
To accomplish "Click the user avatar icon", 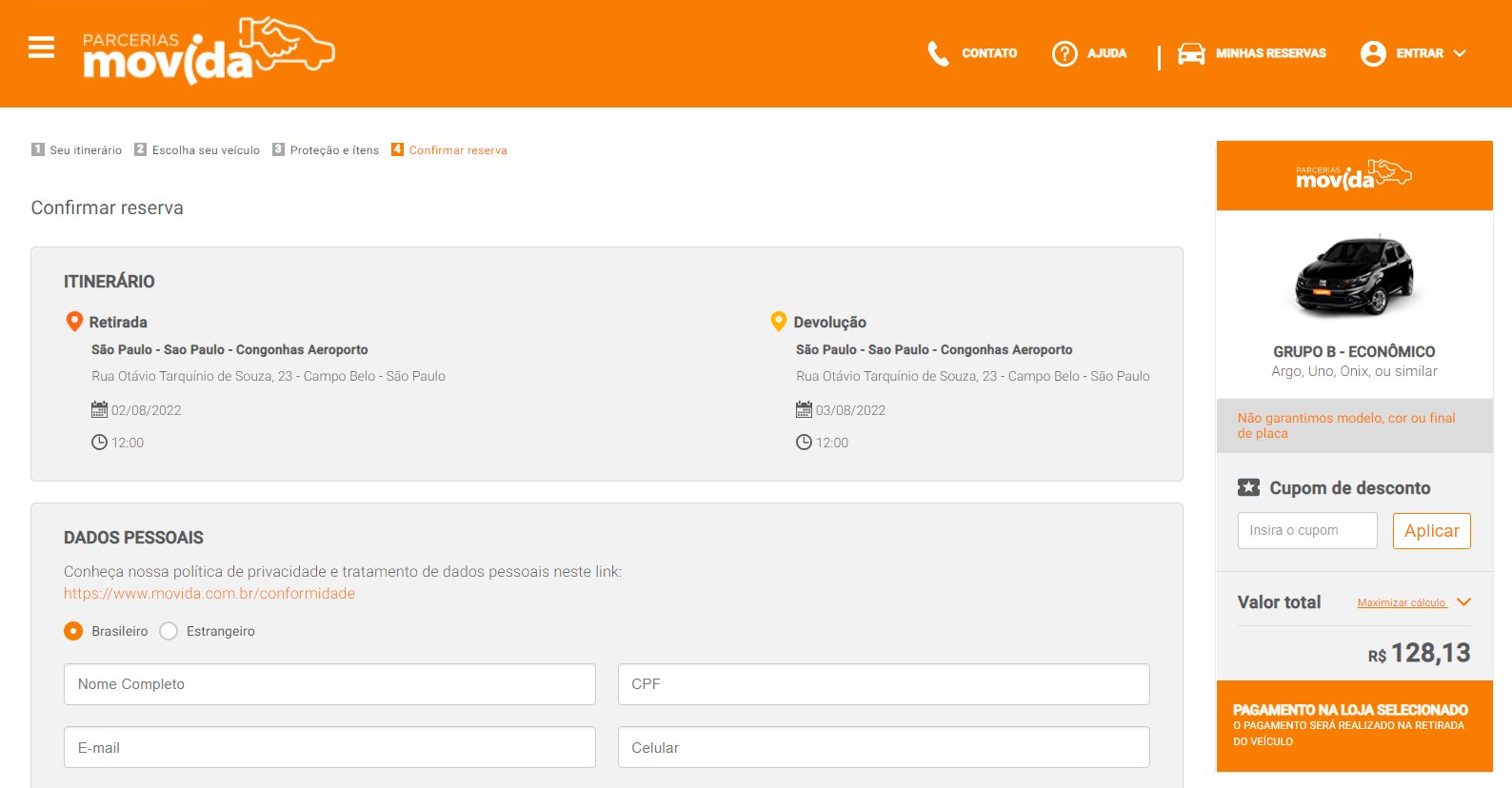I will click(1373, 53).
